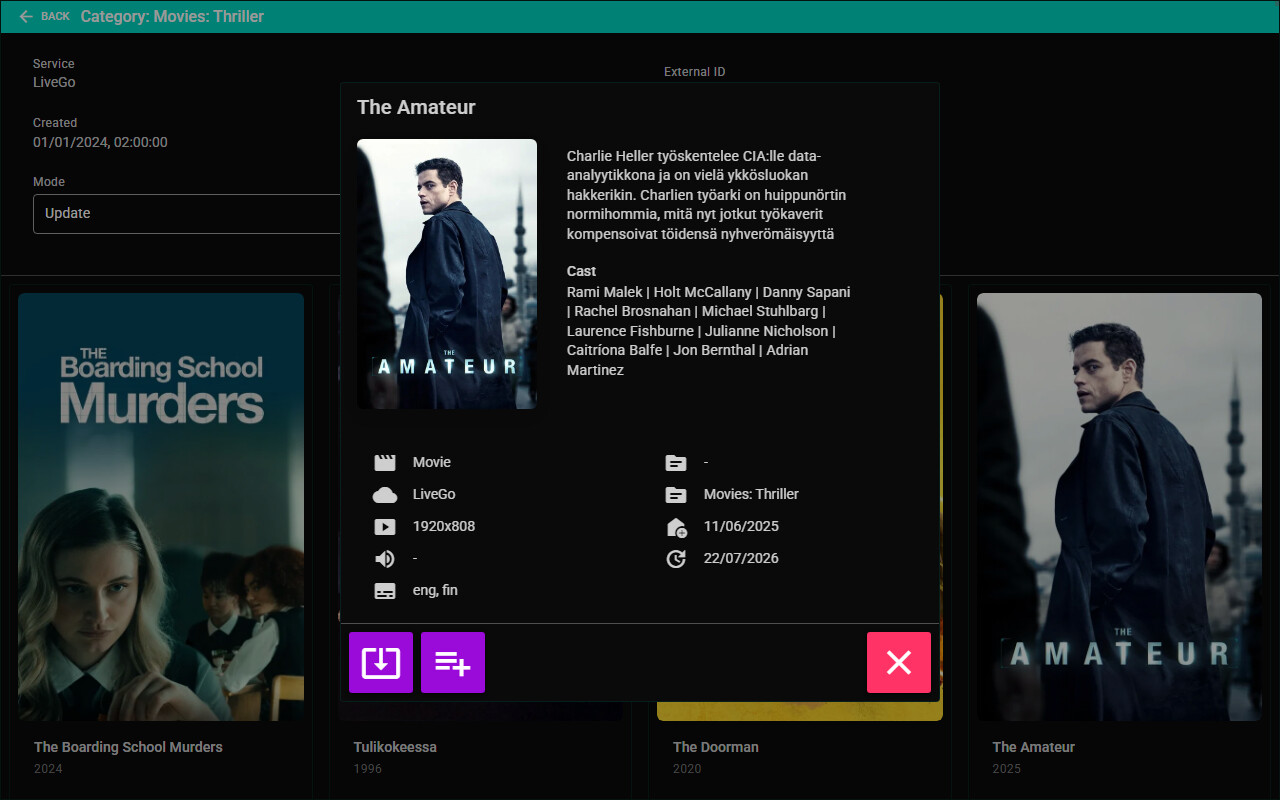The image size is (1280, 800).
Task: Close The Amateur dialog with red X
Action: [x=899, y=662]
